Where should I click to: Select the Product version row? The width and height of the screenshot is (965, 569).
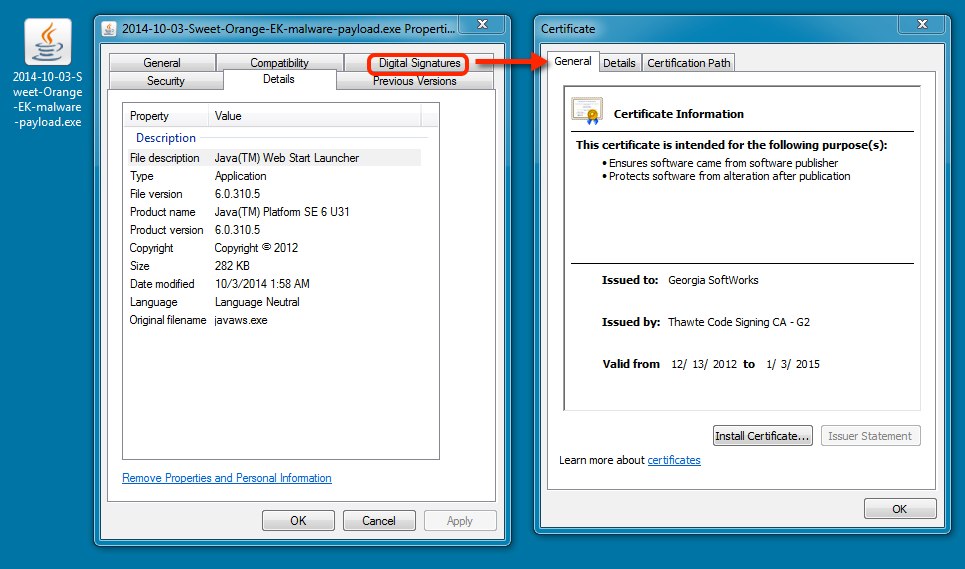coord(274,229)
